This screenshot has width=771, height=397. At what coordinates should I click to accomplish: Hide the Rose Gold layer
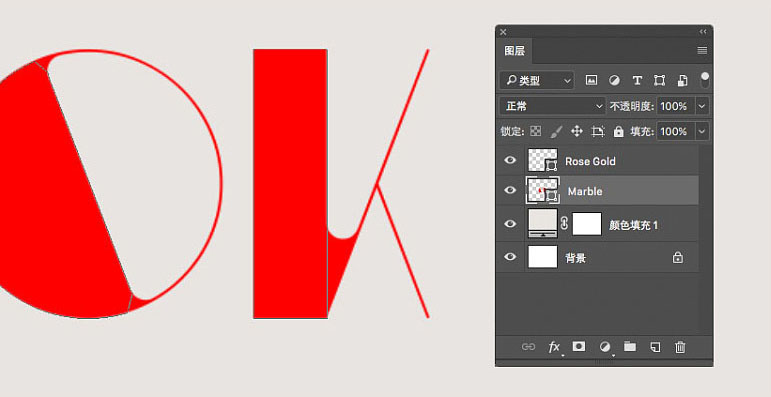(511, 160)
